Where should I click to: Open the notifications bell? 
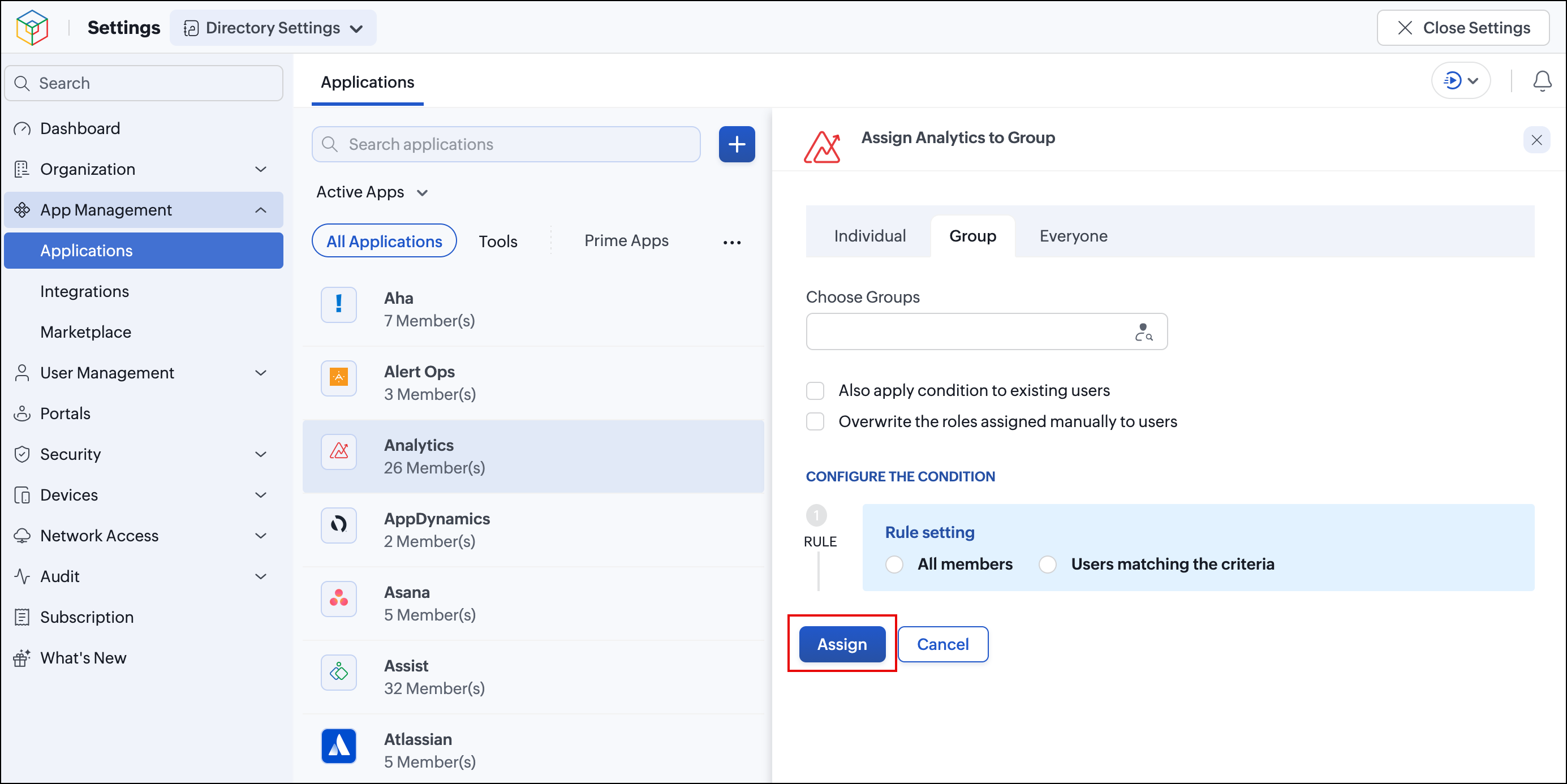[1542, 81]
